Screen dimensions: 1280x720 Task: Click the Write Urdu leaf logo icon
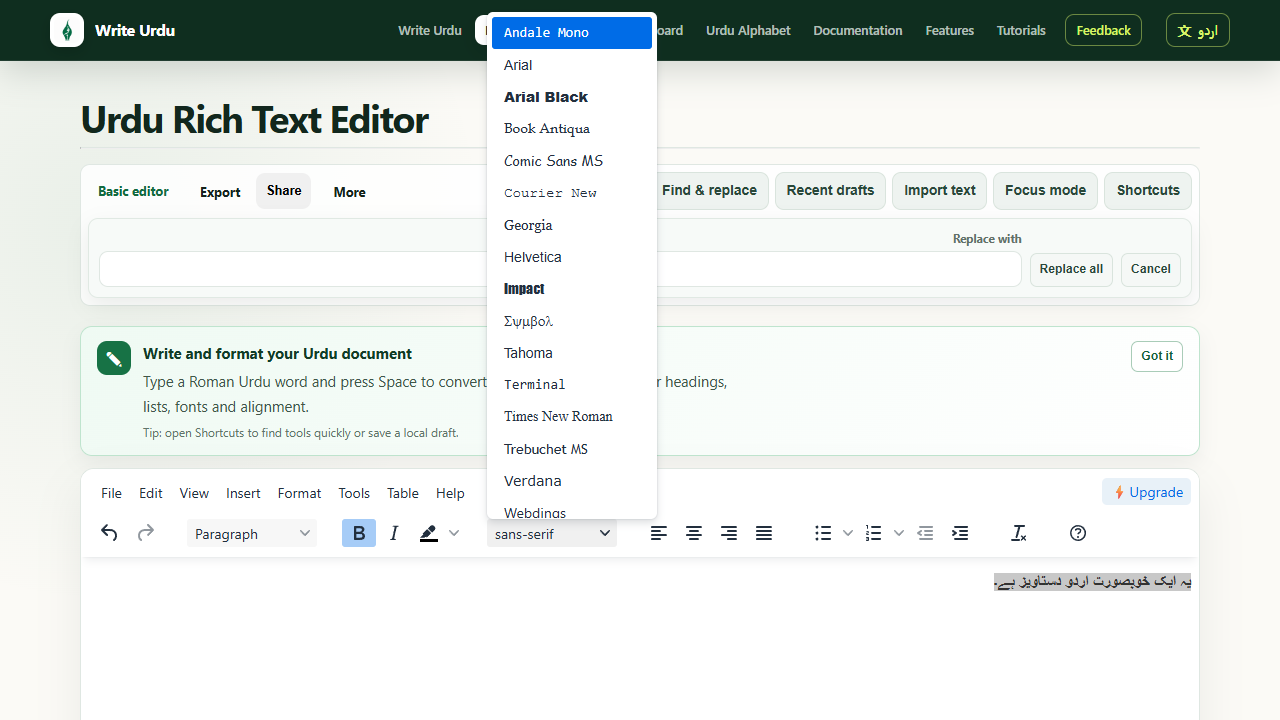(x=67, y=30)
